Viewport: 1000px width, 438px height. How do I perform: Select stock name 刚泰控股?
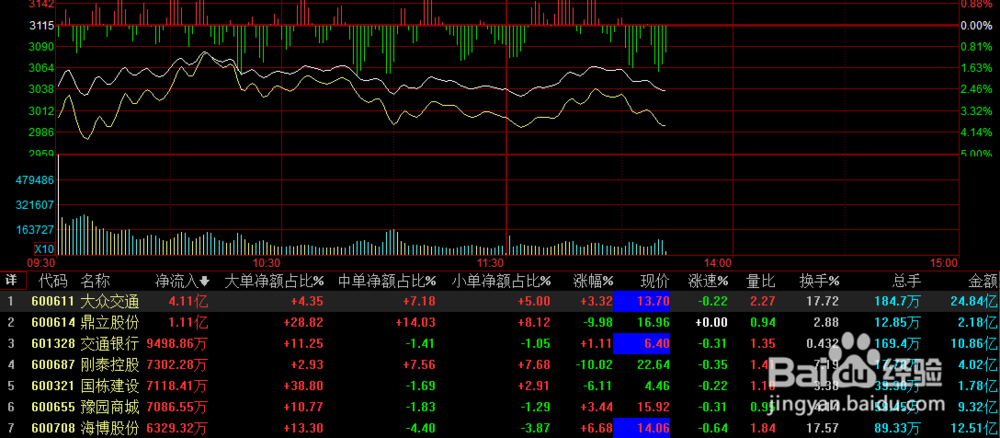click(110, 365)
